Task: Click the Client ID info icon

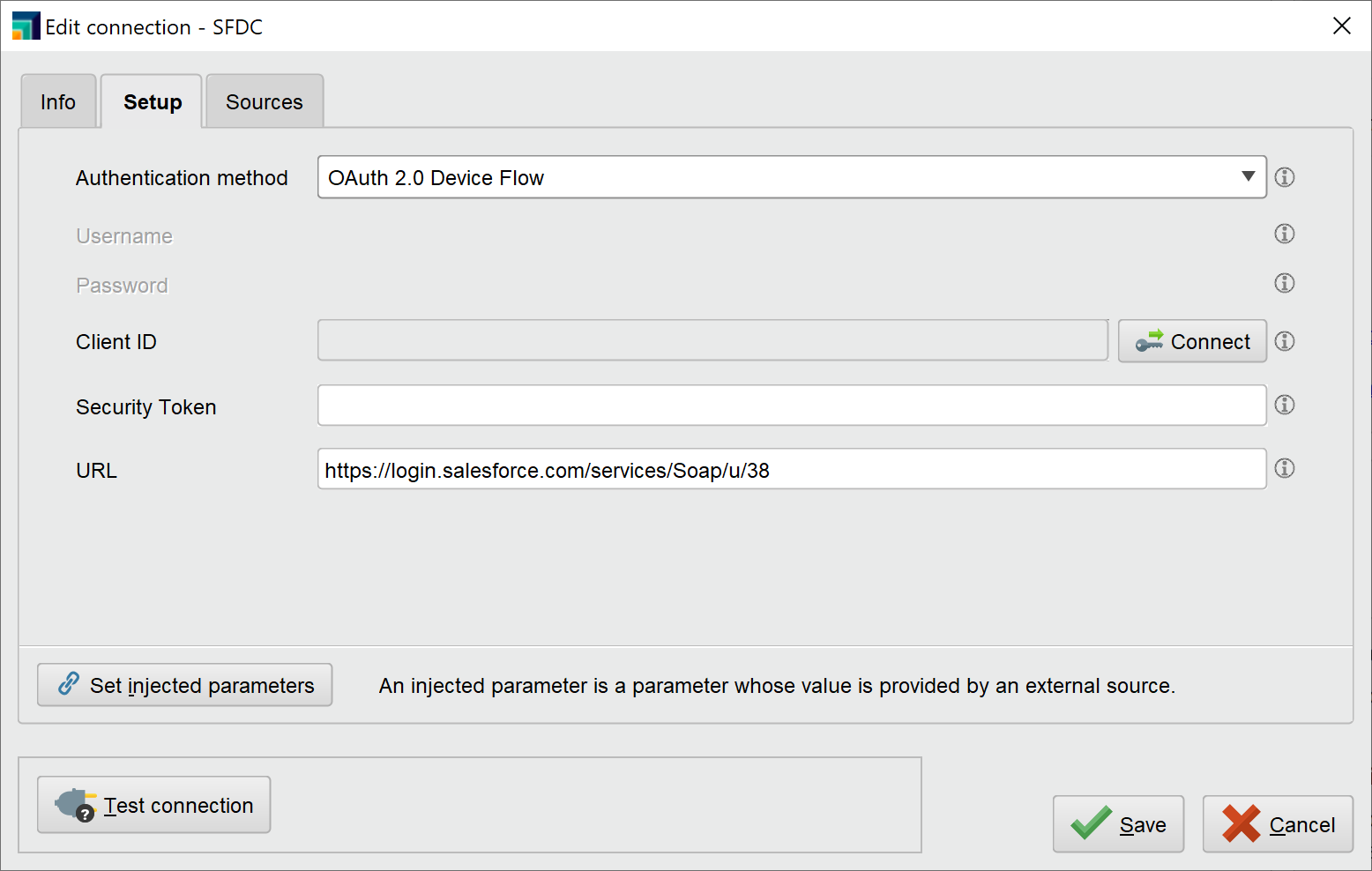Action: click(1285, 341)
